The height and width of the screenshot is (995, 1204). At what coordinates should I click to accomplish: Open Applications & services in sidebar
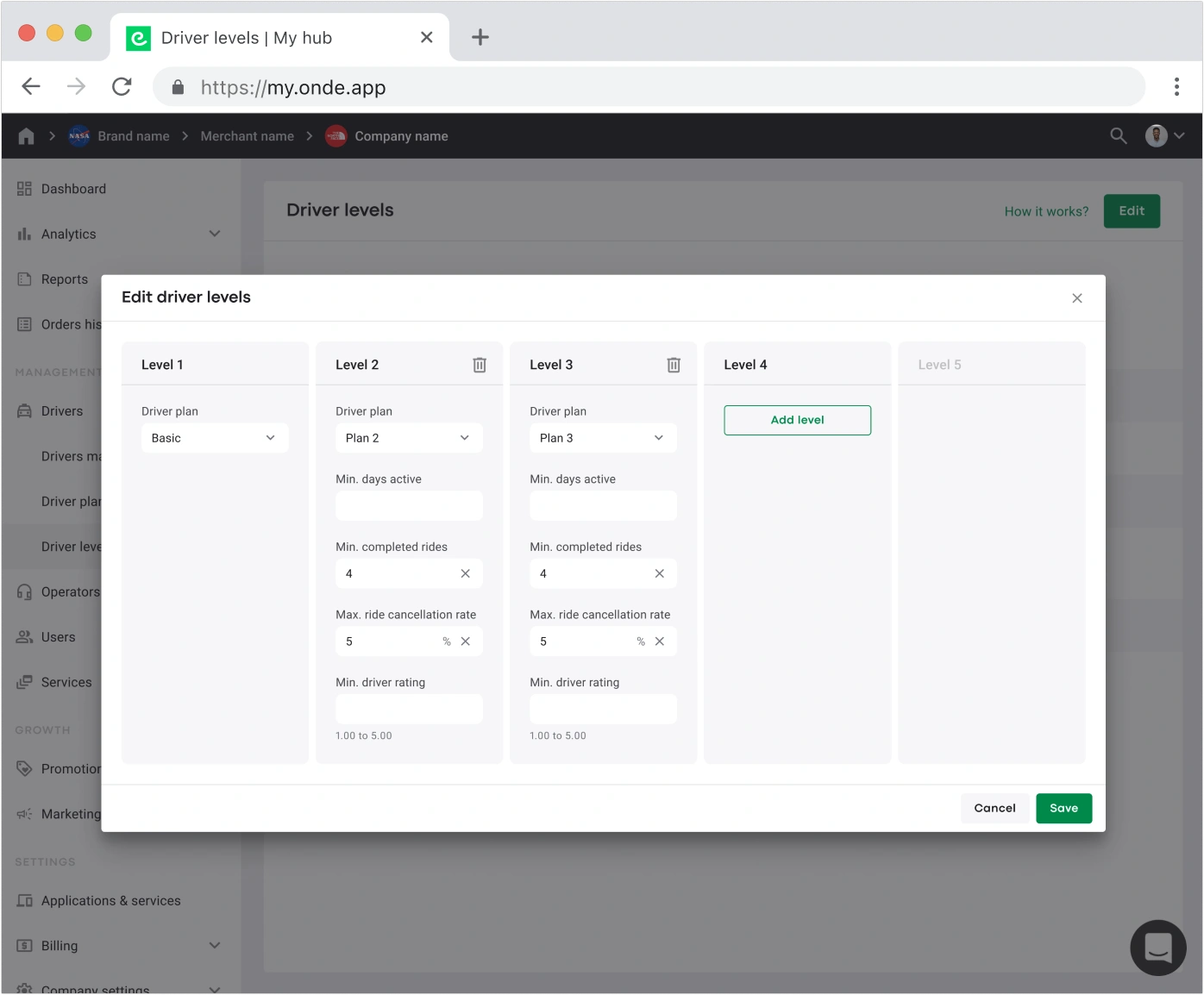point(110,900)
